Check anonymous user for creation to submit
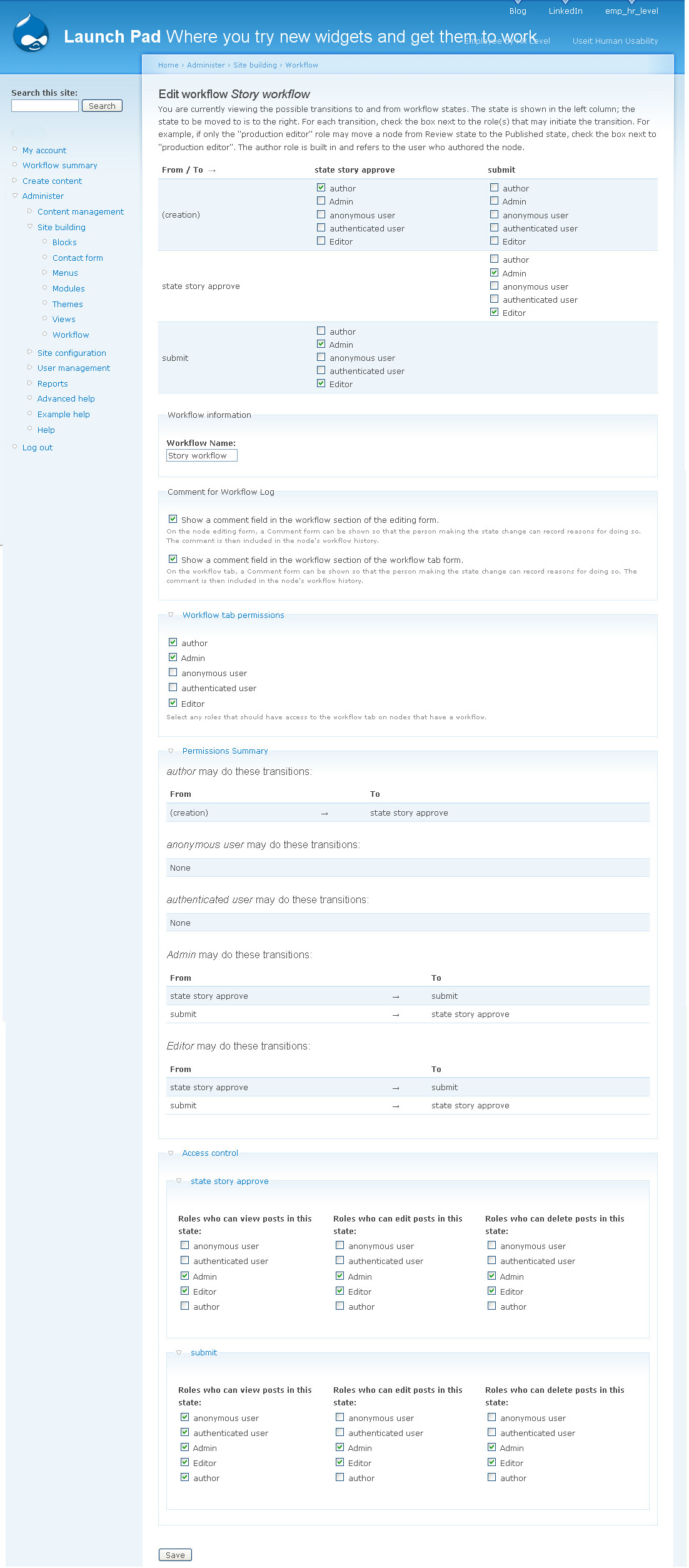 [494, 214]
